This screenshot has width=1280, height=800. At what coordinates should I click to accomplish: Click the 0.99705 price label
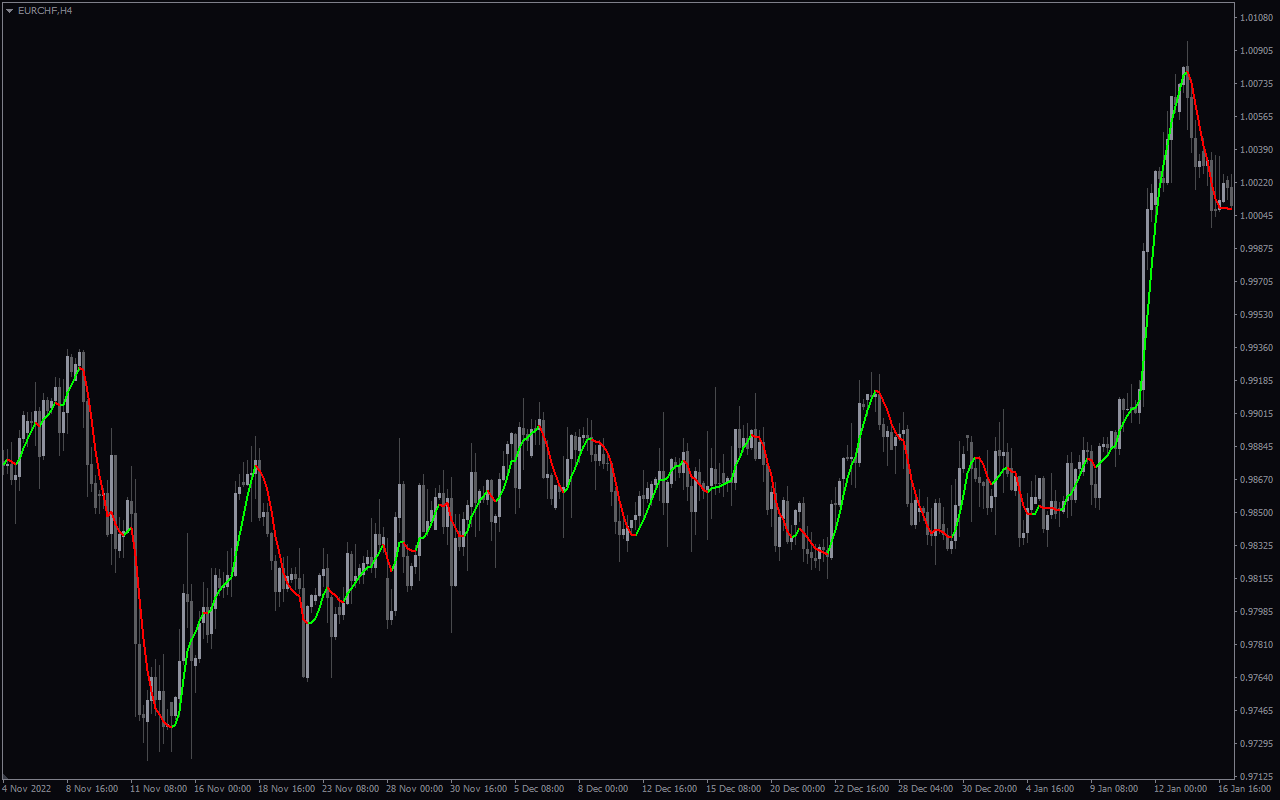1257,281
